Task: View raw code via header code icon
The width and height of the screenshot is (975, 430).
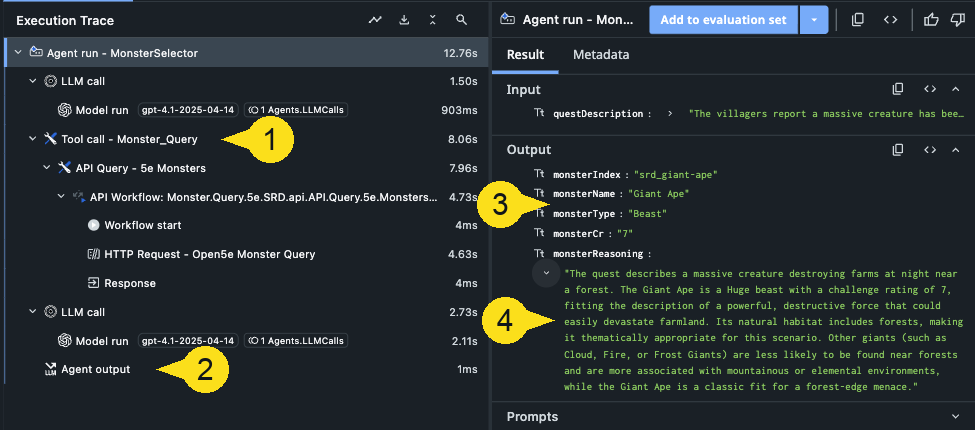Action: tap(890, 20)
